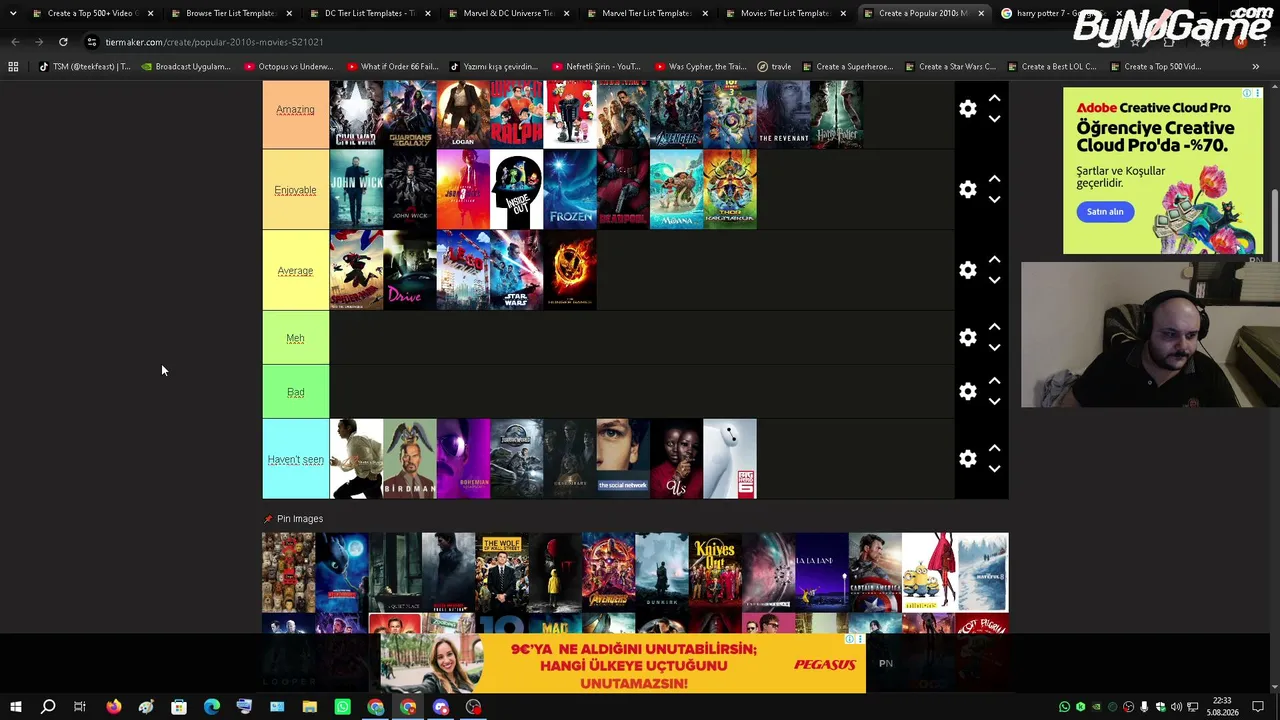
Task: Click the Meh tier label
Action: [295, 338]
